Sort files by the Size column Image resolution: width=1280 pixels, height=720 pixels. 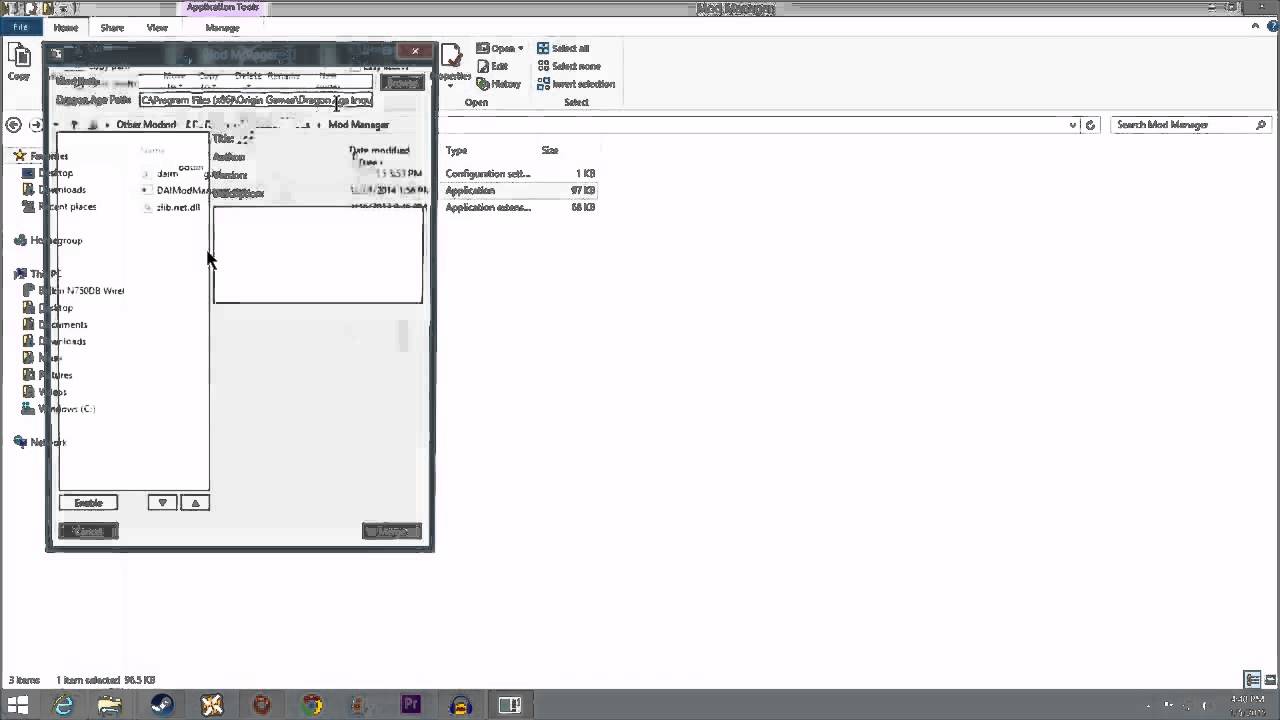549,150
